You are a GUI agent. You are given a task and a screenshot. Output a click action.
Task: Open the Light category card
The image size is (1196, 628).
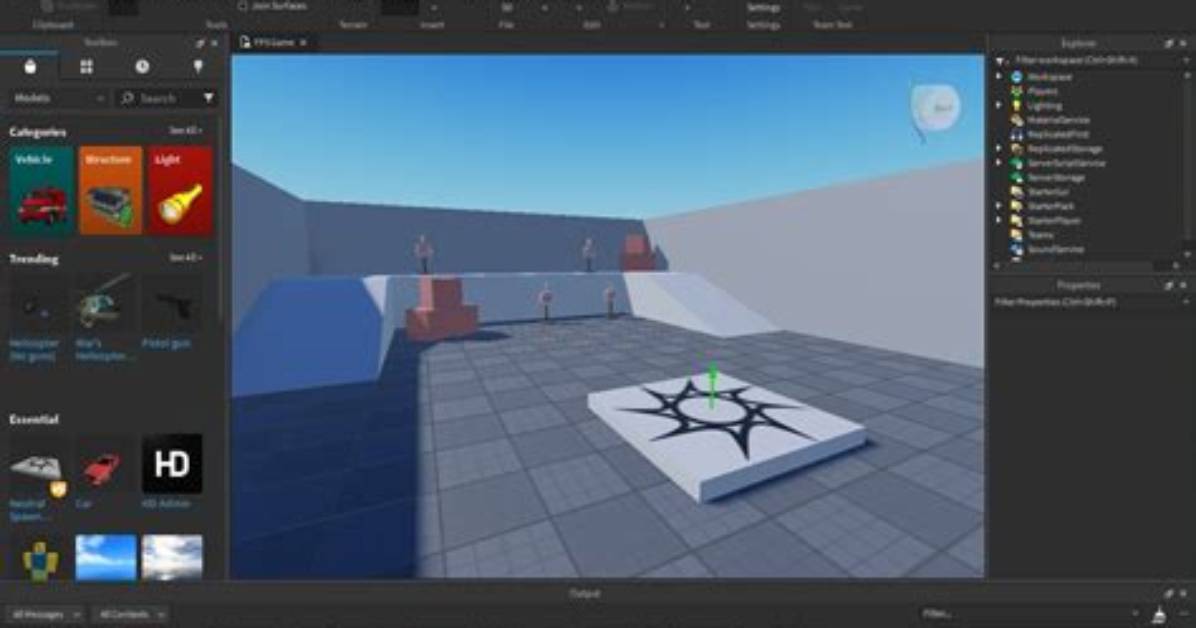[181, 190]
